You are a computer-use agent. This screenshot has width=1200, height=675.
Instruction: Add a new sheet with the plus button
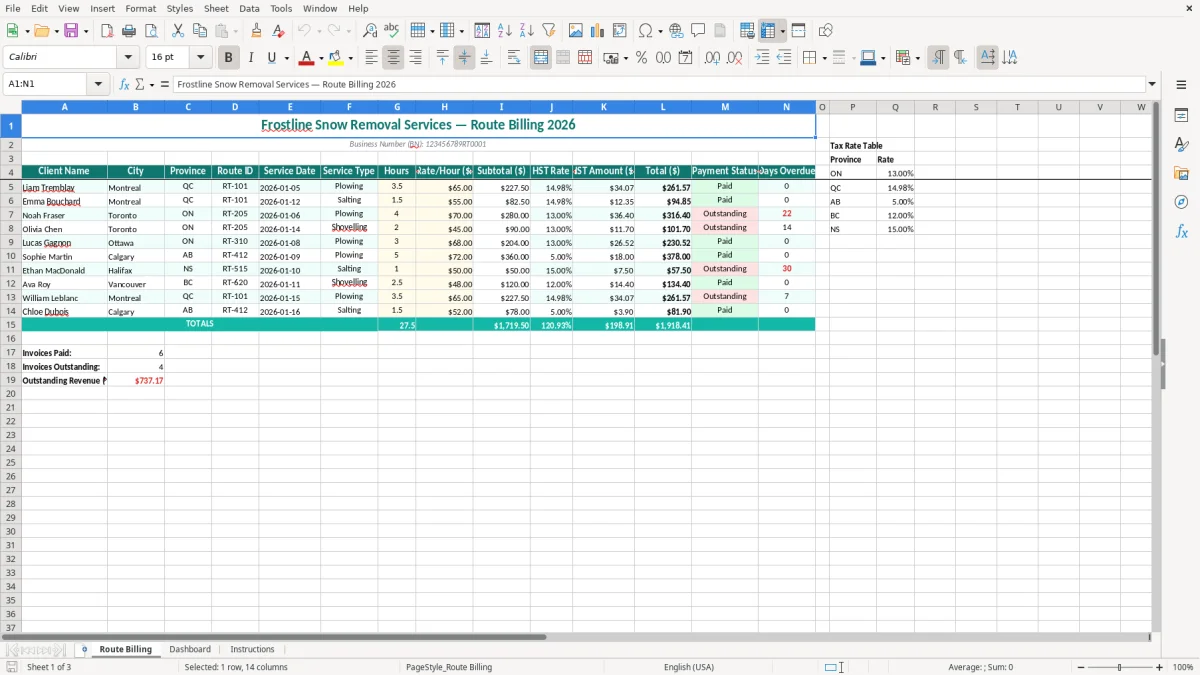(x=84, y=649)
